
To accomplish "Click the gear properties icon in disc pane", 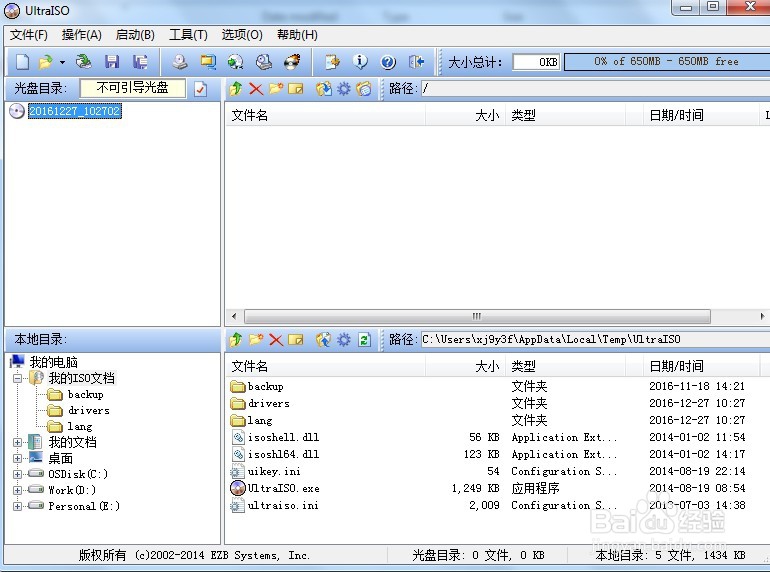I will tap(344, 89).
